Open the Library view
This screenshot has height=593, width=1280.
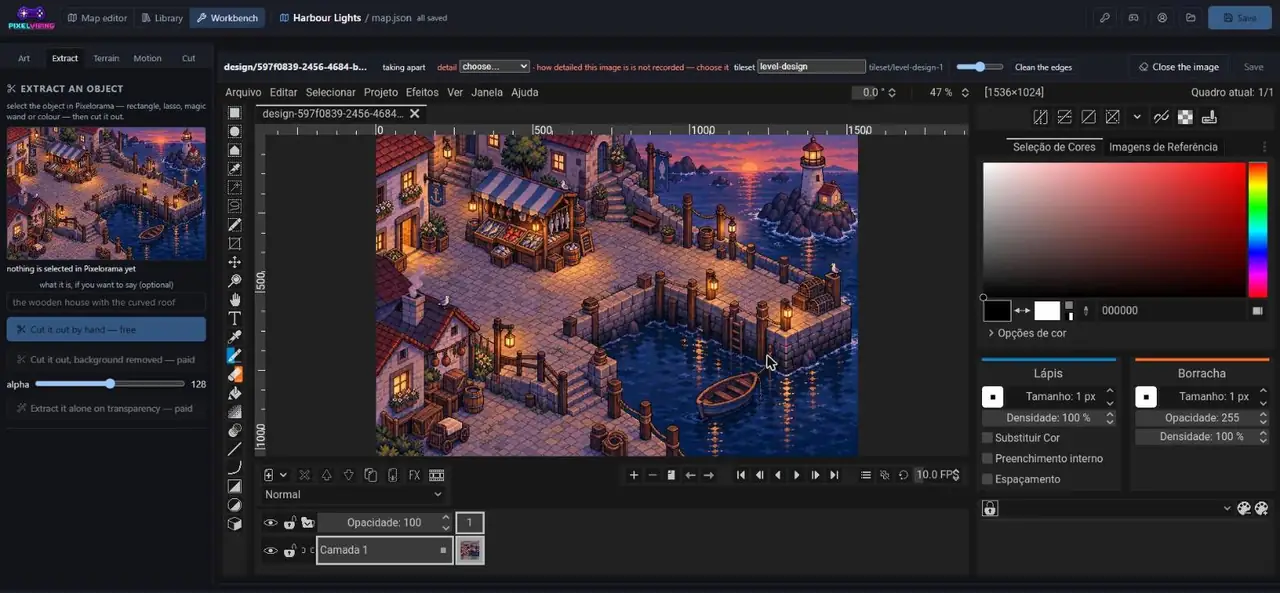[160, 18]
